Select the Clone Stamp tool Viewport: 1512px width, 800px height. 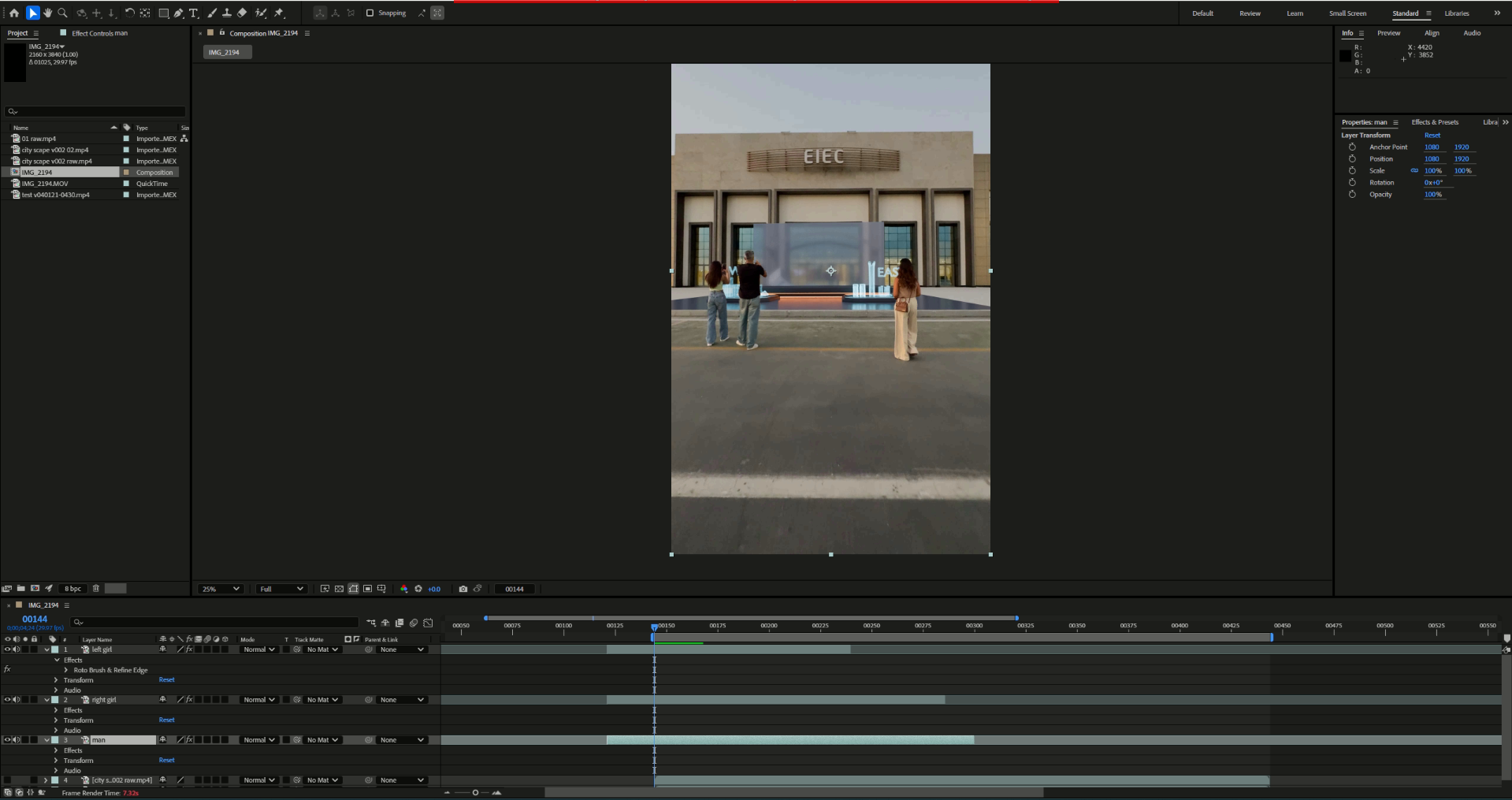coord(227,13)
